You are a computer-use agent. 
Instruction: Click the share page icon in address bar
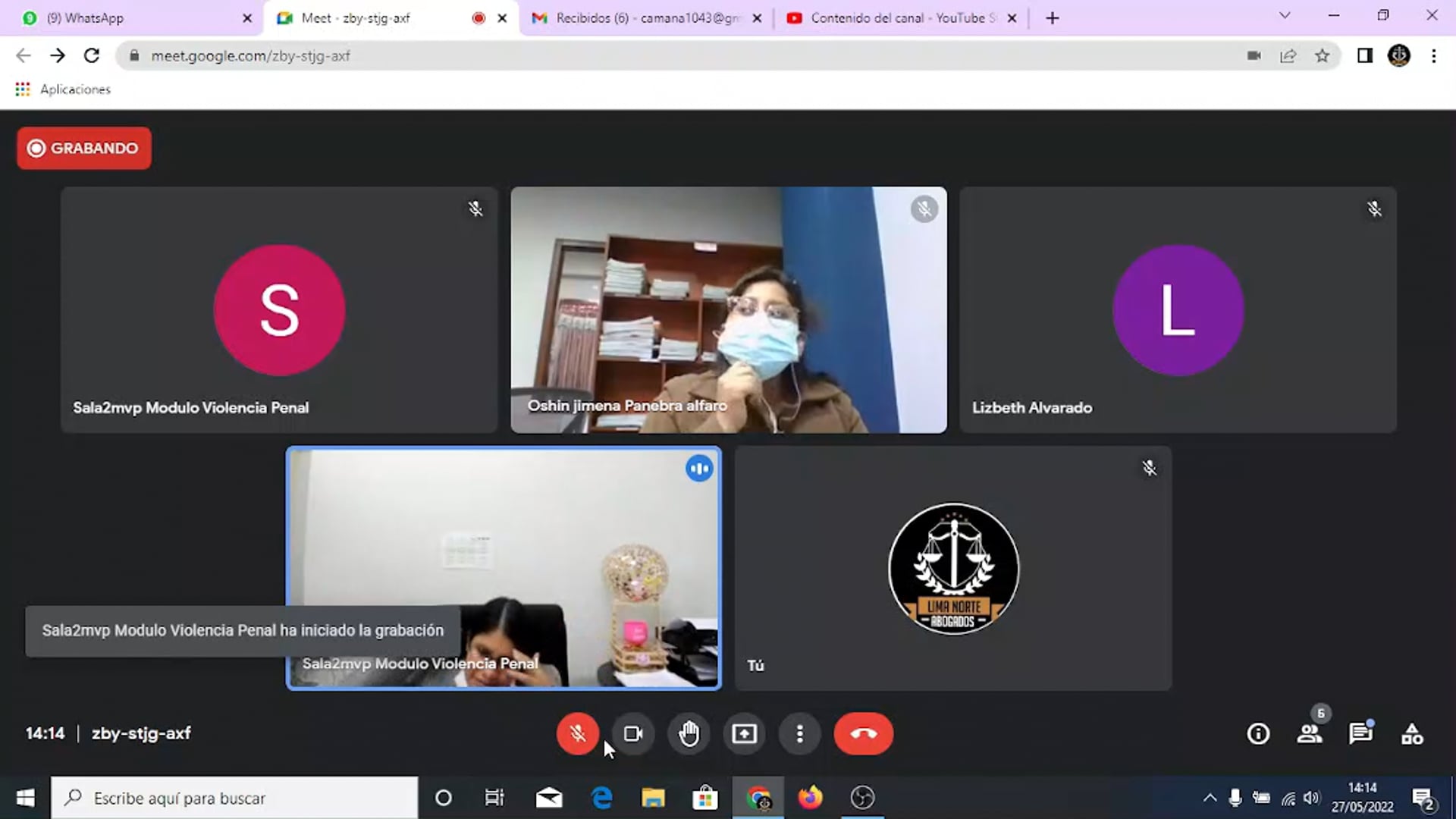(x=1288, y=55)
